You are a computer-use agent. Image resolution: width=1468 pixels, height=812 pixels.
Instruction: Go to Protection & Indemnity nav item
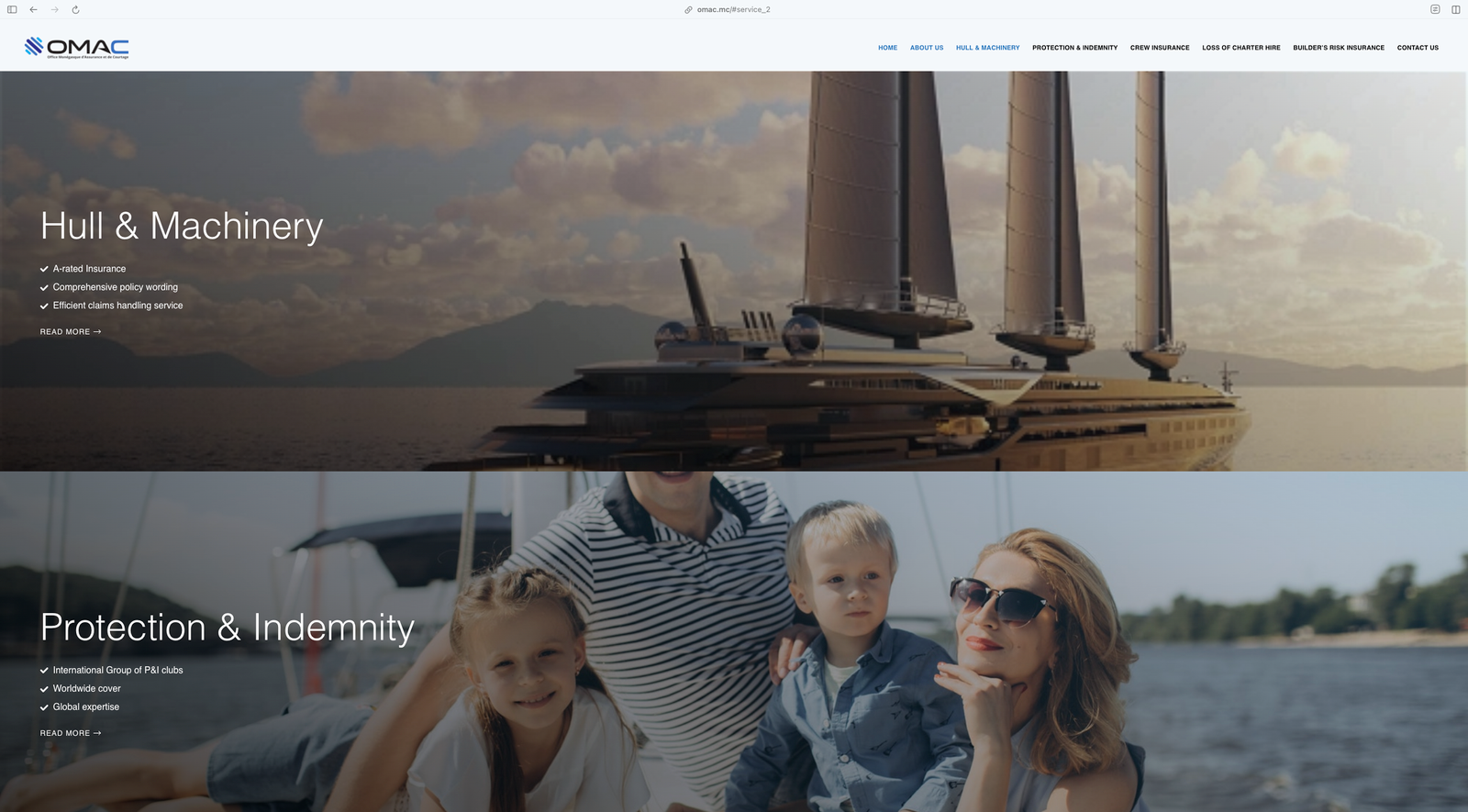(1074, 48)
